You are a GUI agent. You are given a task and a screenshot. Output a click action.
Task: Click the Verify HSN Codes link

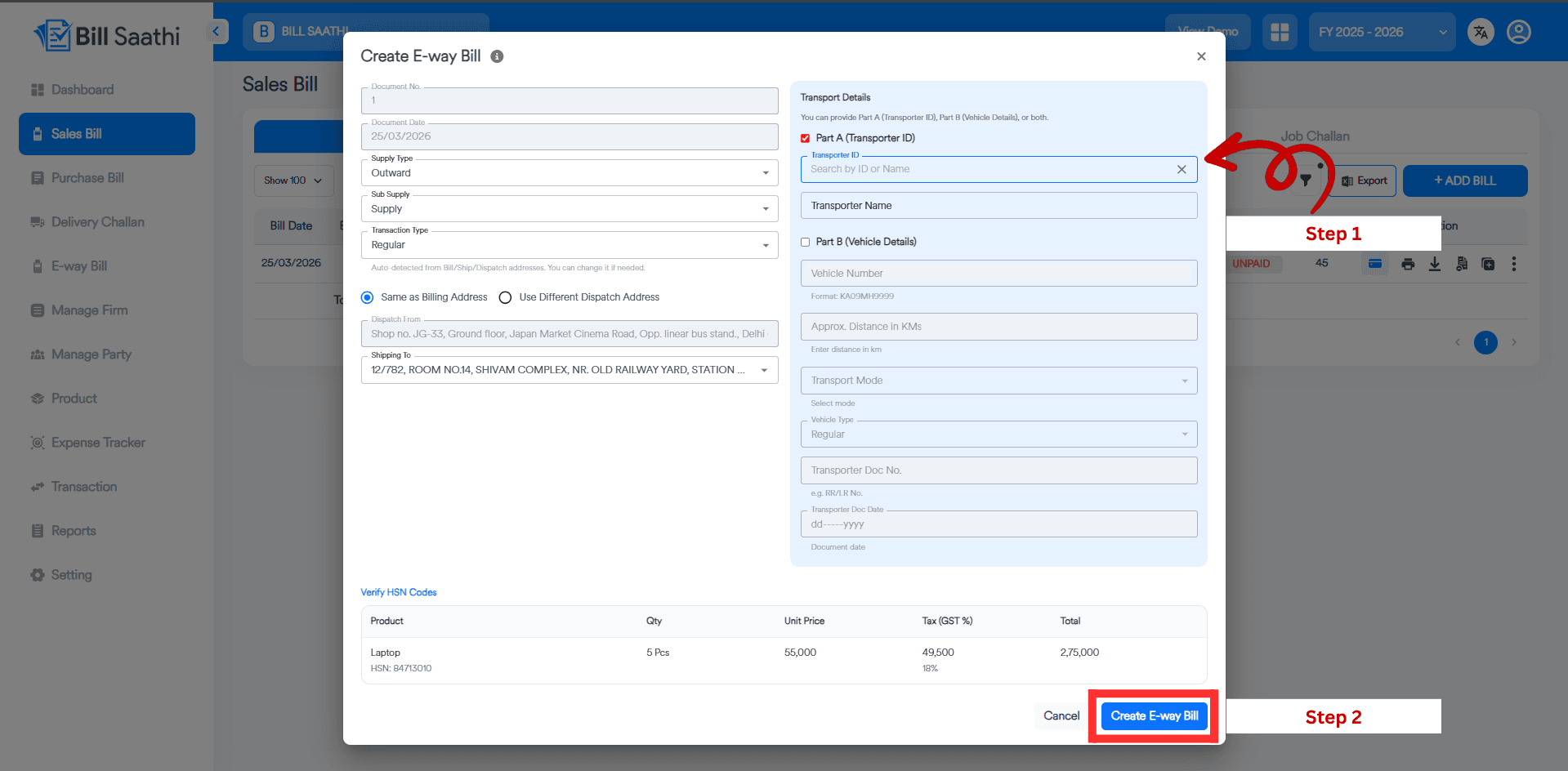pos(399,592)
